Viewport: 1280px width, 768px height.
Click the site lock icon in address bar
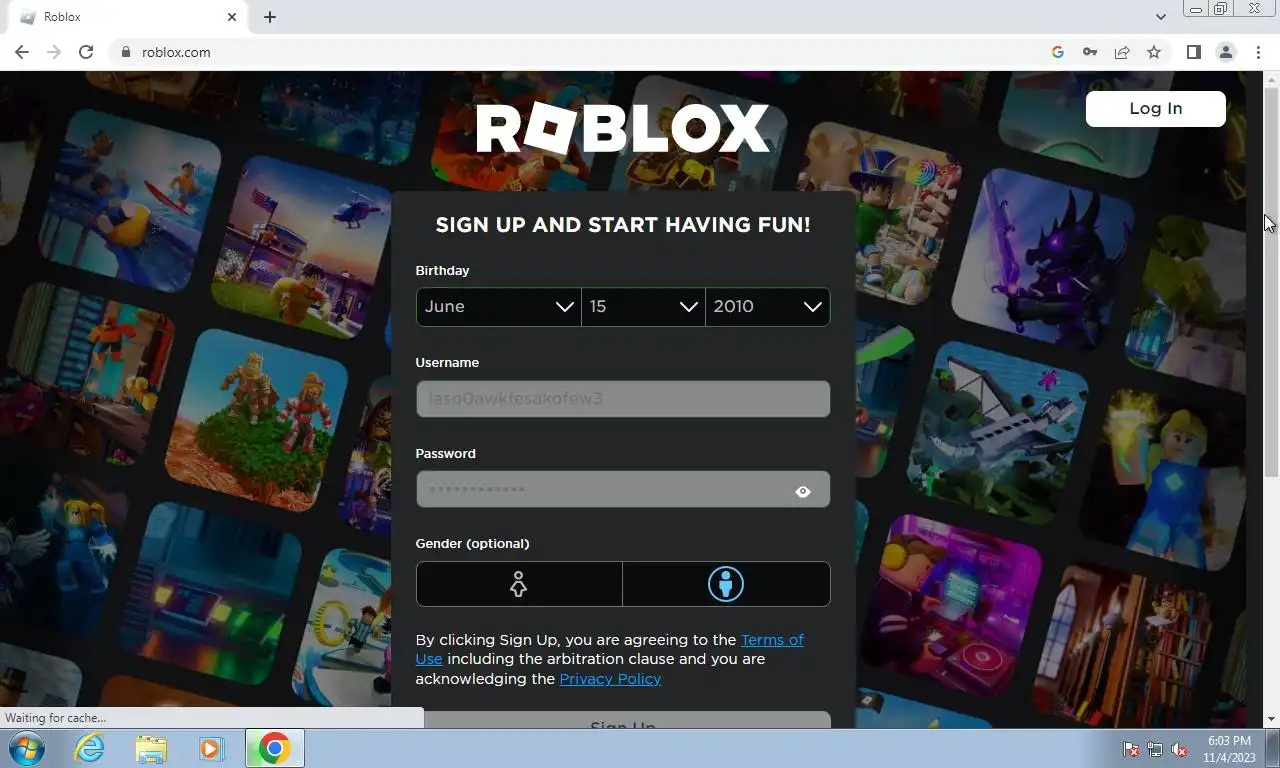click(126, 52)
